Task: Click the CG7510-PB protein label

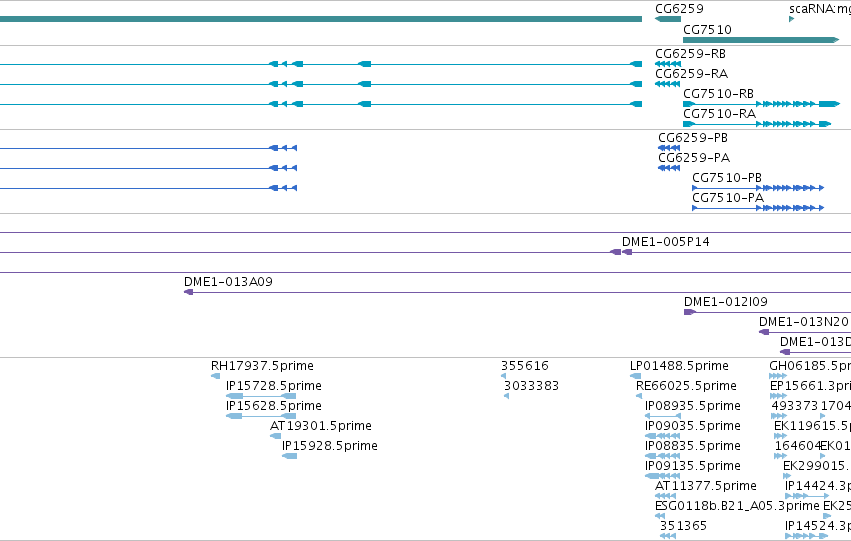Action: (x=727, y=178)
